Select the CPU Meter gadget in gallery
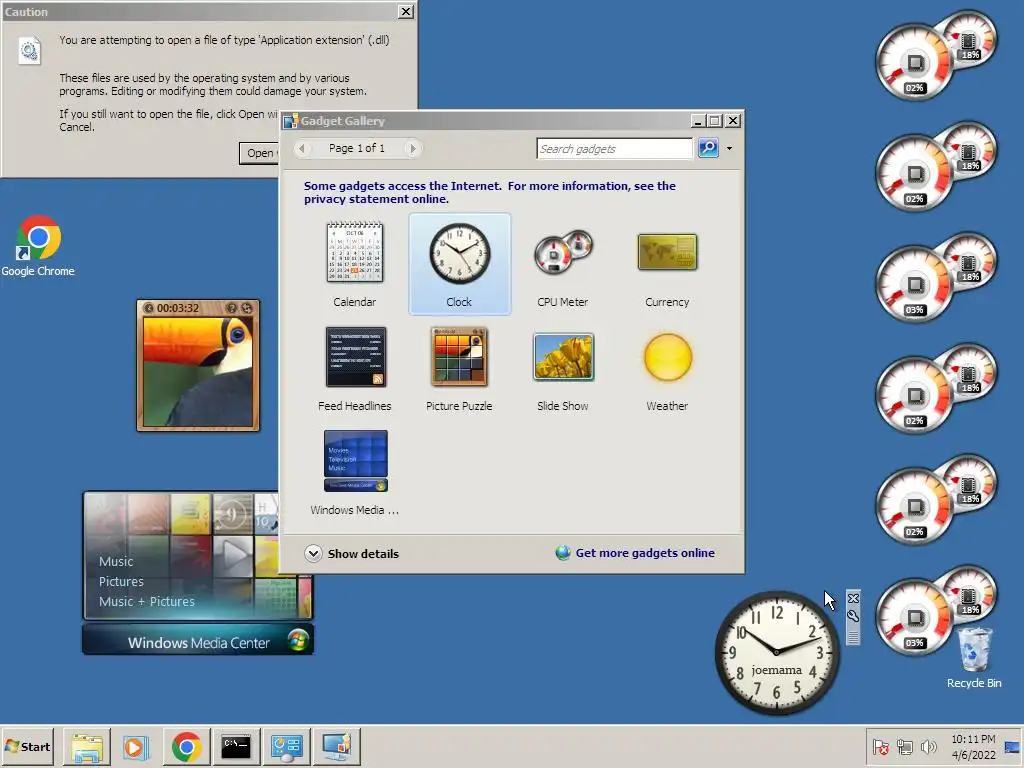The image size is (1024, 768). pyautogui.click(x=563, y=264)
